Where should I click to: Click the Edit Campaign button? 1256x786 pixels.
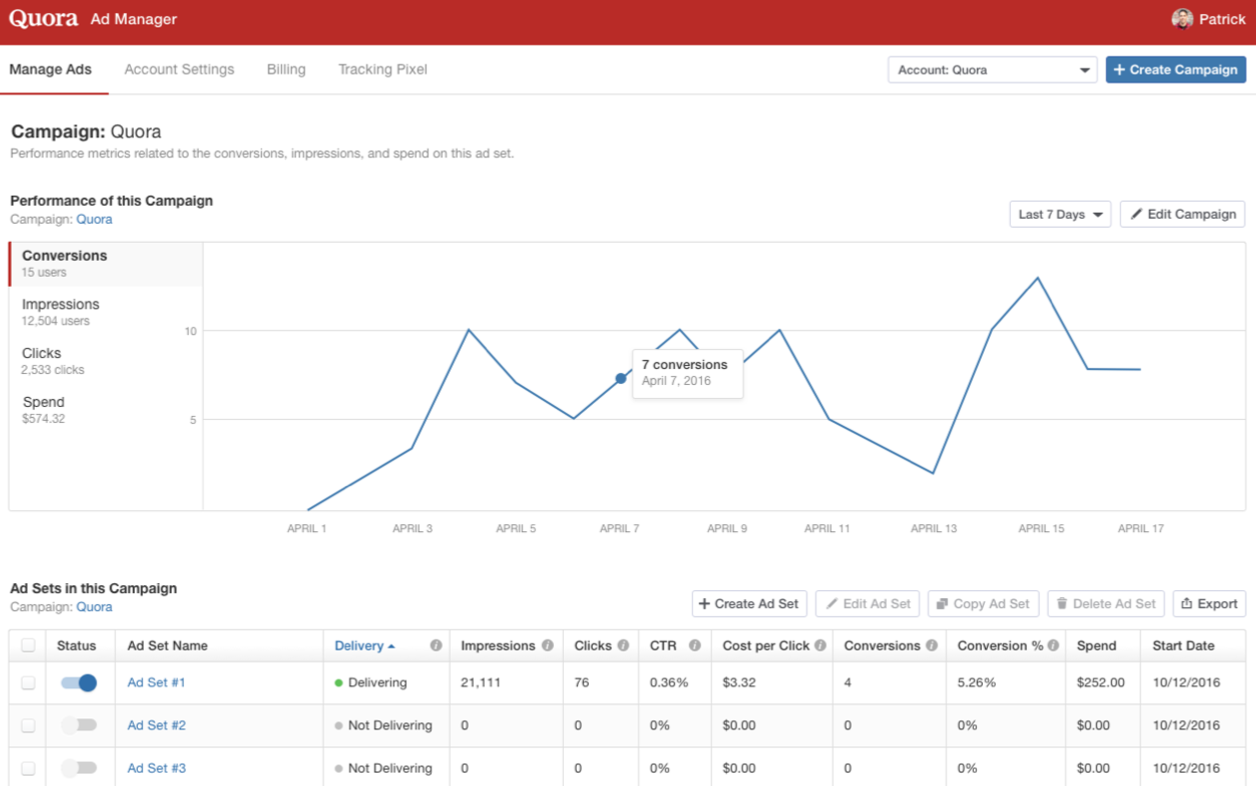[x=1183, y=214]
